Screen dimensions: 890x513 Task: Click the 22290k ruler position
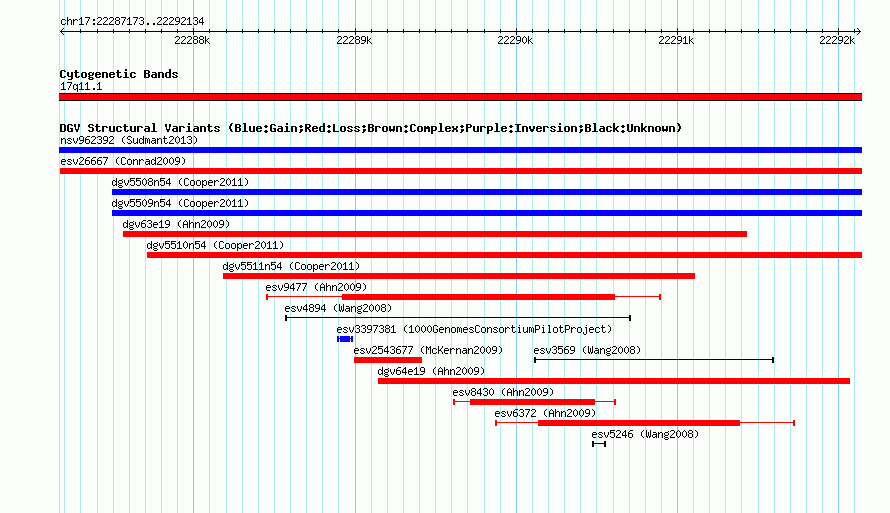pyautogui.click(x=515, y=40)
